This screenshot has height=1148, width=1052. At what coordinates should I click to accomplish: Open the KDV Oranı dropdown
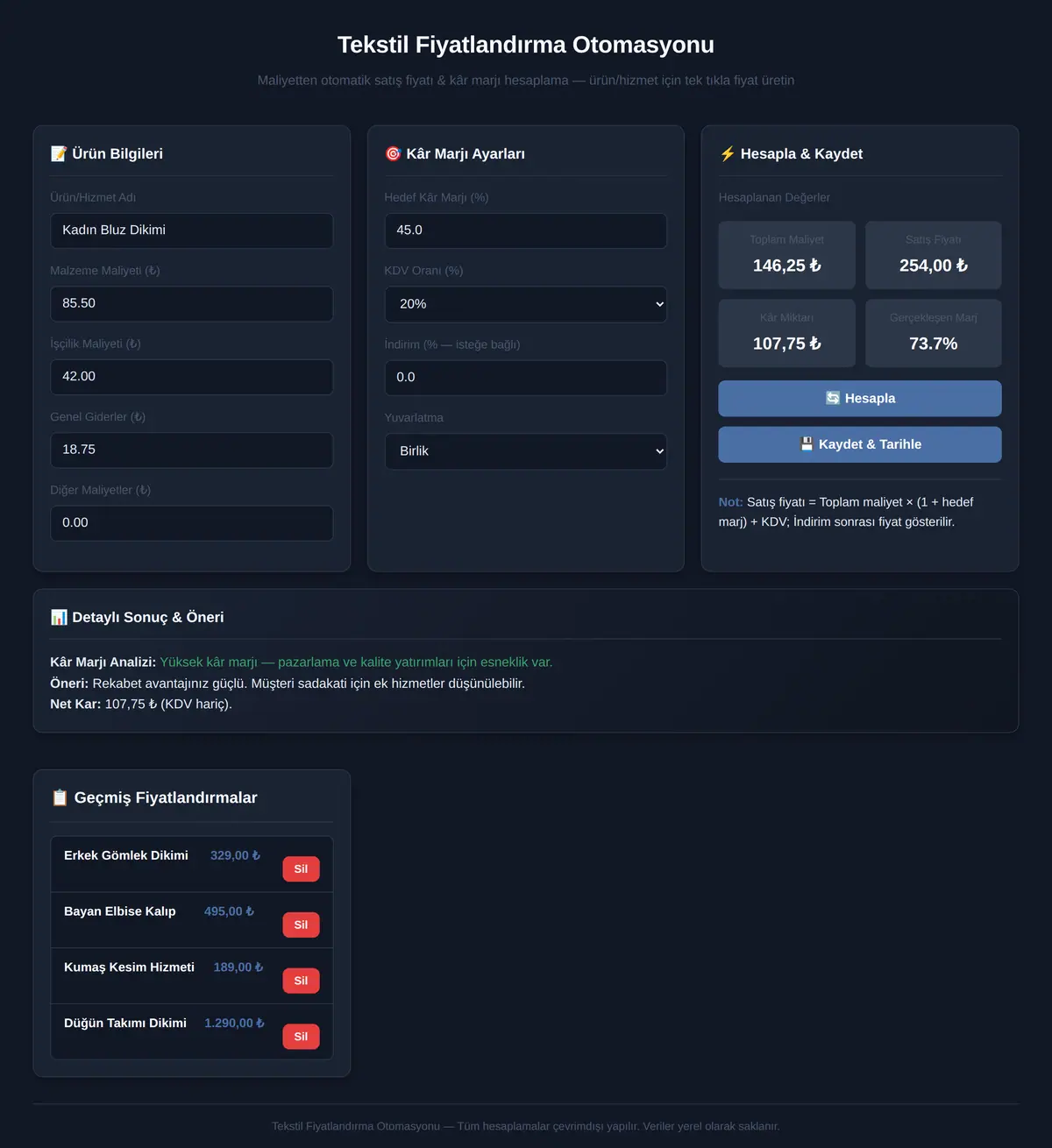(526, 304)
